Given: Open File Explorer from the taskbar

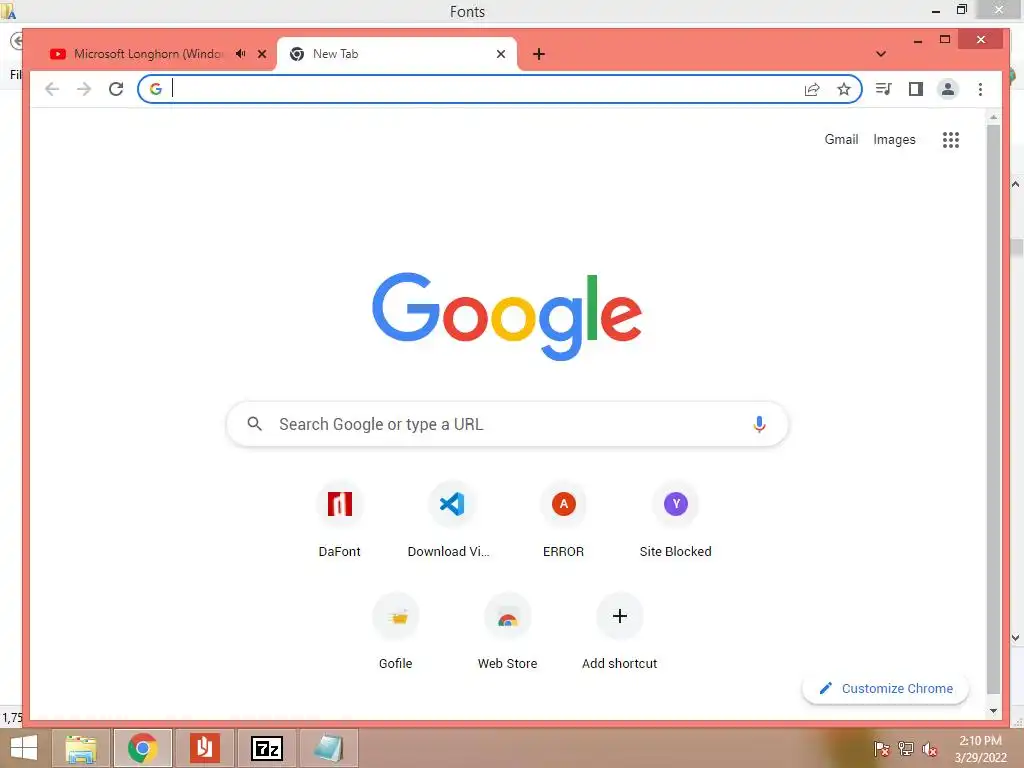Looking at the screenshot, I should tap(81, 748).
